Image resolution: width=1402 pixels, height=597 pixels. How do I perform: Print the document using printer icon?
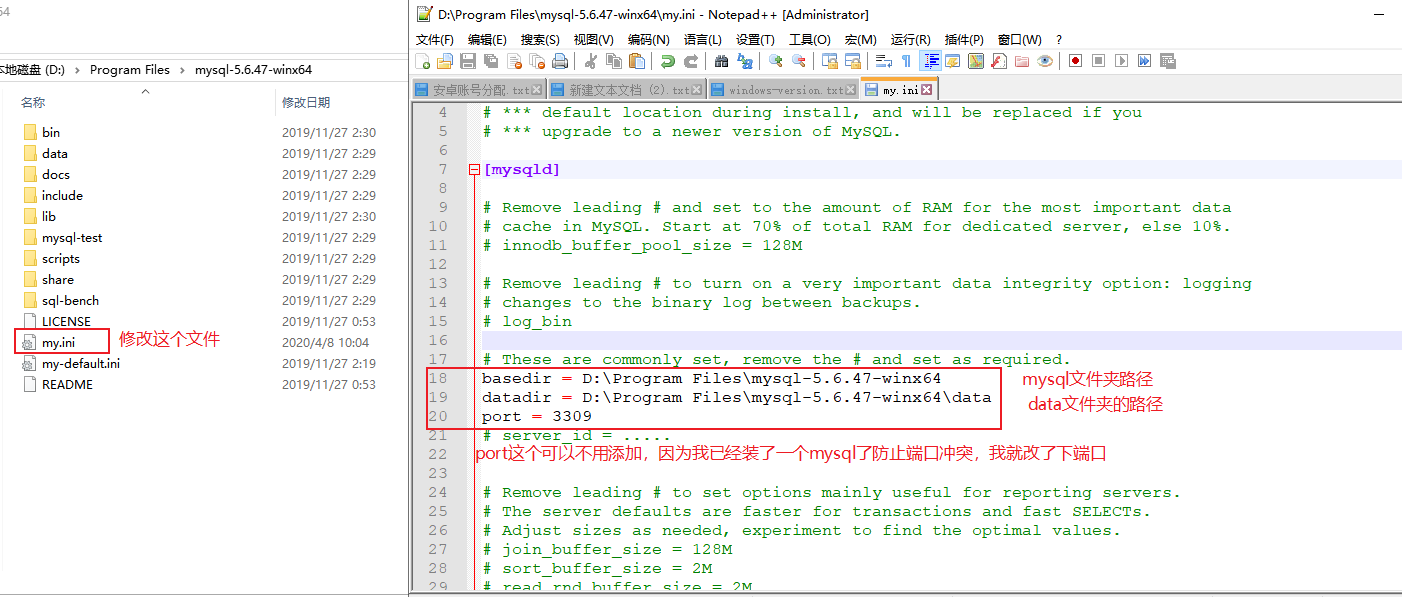pos(560,61)
